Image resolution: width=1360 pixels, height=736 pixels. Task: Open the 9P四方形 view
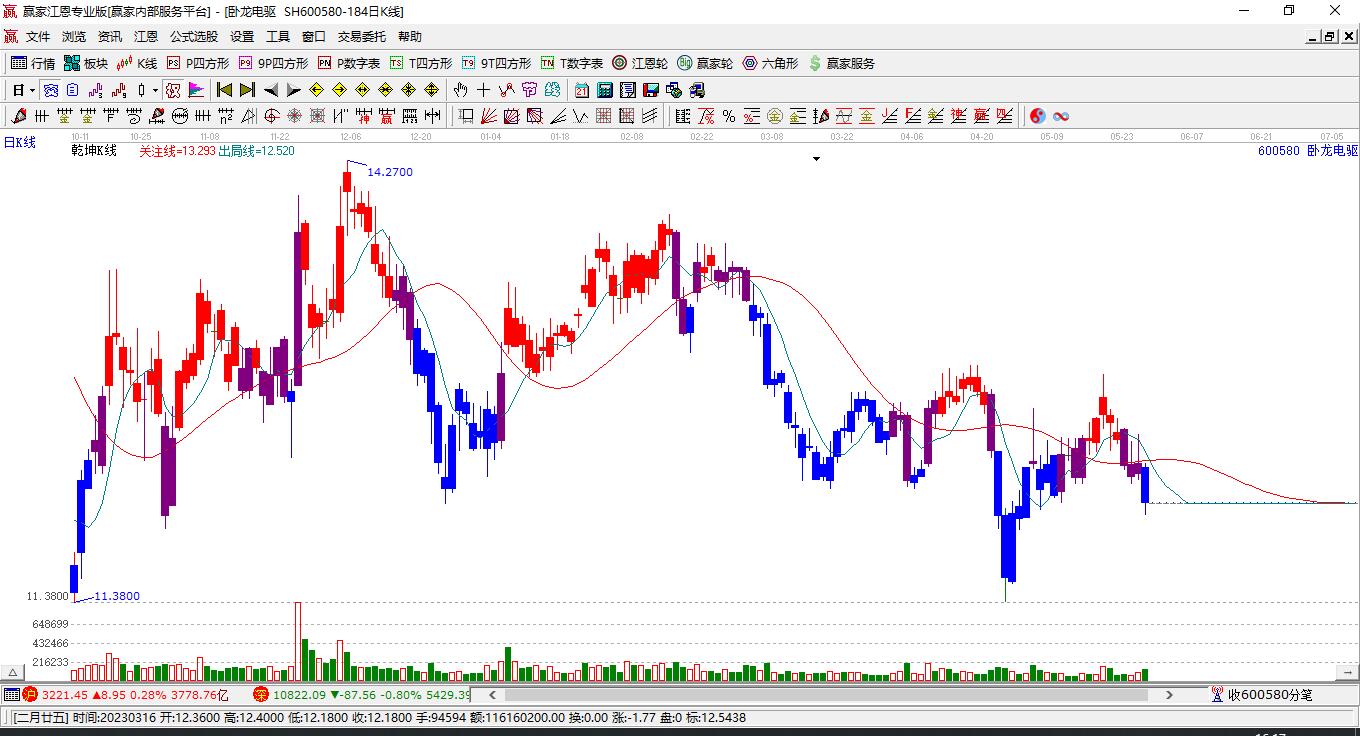point(273,63)
